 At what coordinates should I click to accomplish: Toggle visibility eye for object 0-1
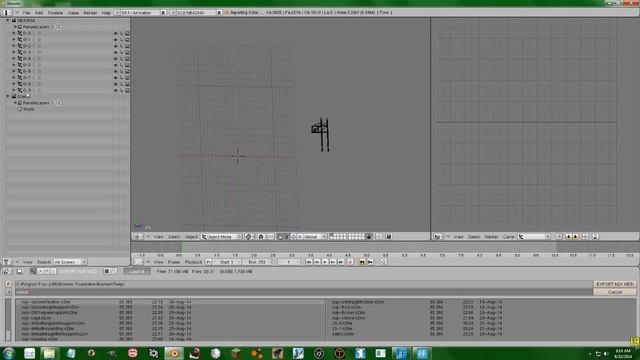(116, 40)
